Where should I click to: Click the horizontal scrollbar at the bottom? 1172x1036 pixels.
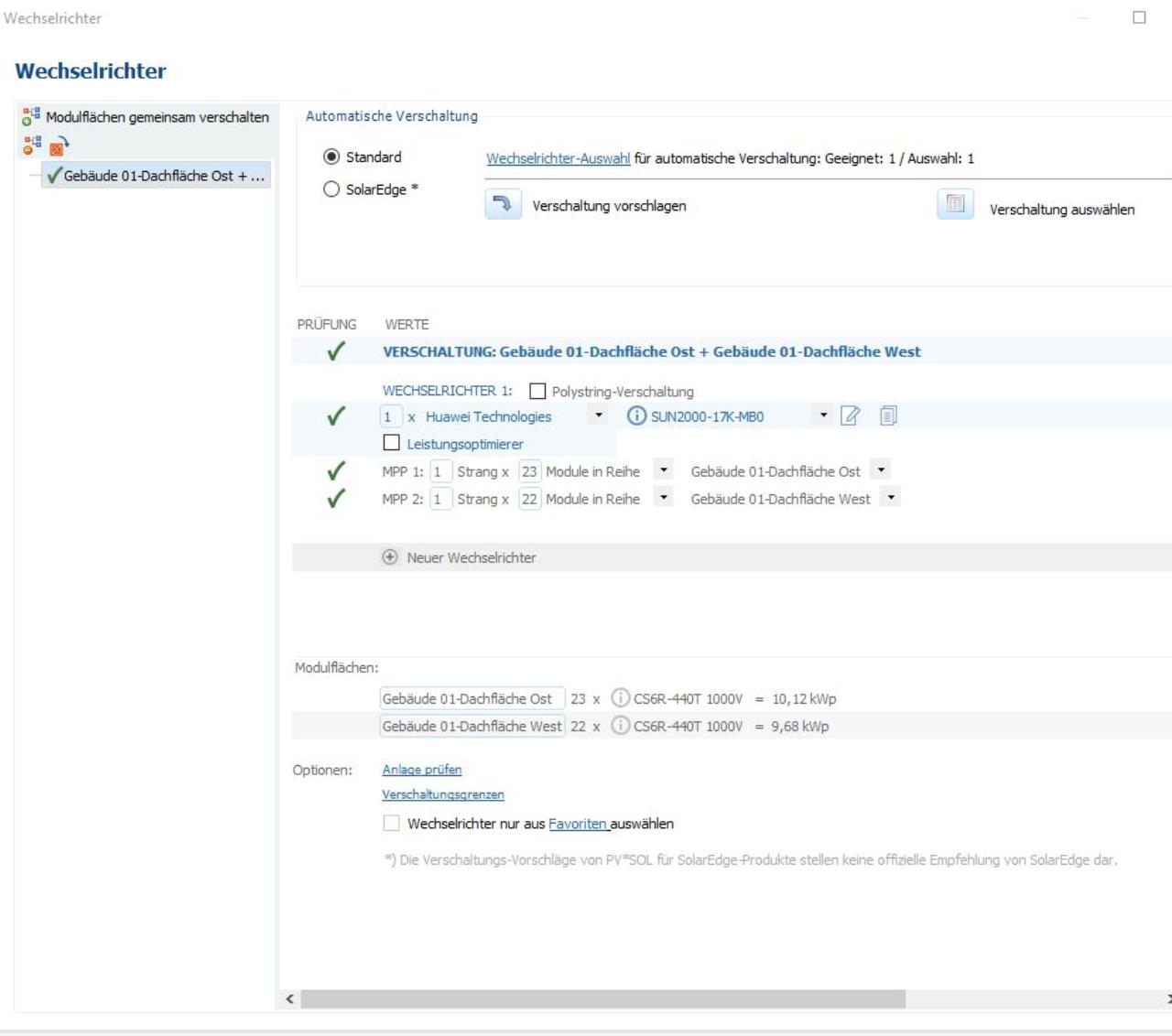pos(602,999)
